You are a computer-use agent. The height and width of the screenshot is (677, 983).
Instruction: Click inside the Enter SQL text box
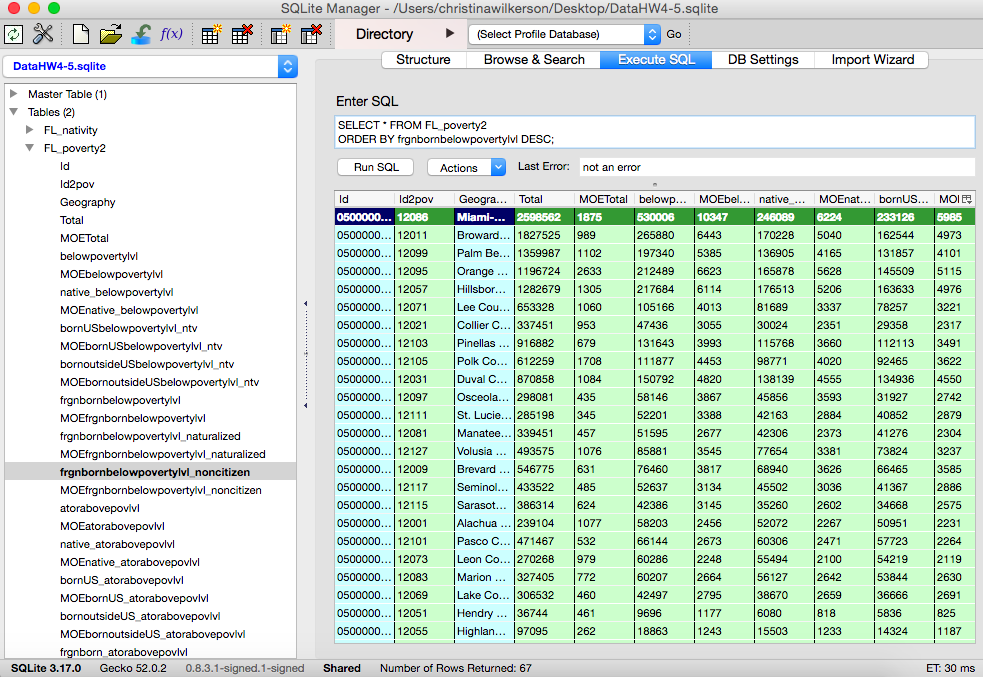655,132
